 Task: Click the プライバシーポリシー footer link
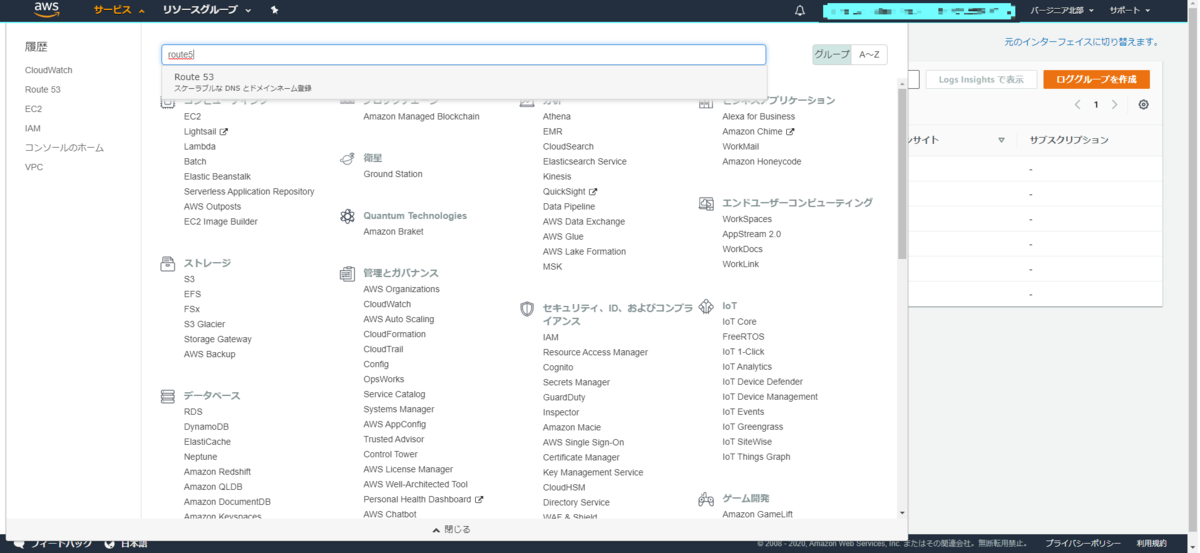pyautogui.click(x=1083, y=543)
